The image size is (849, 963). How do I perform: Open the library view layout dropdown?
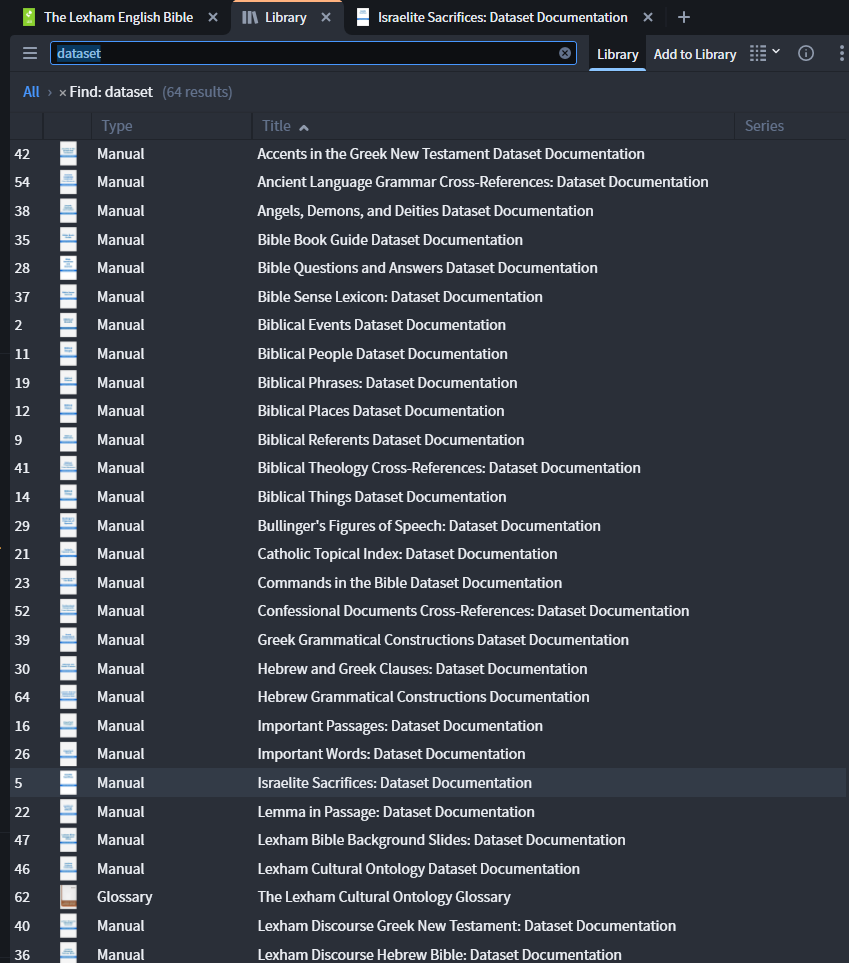pyautogui.click(x=765, y=53)
